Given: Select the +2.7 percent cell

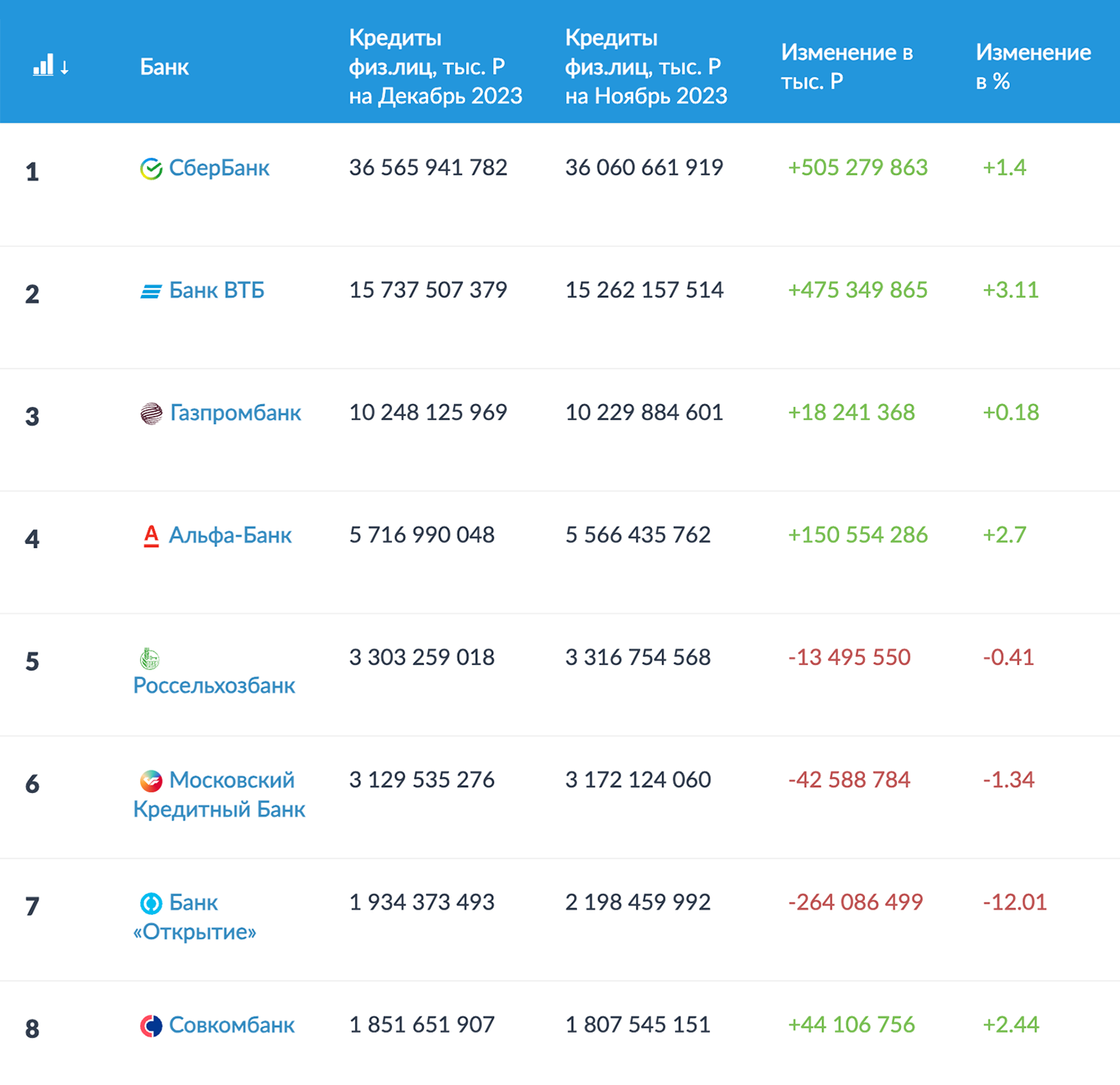Looking at the screenshot, I should click(x=1004, y=534).
